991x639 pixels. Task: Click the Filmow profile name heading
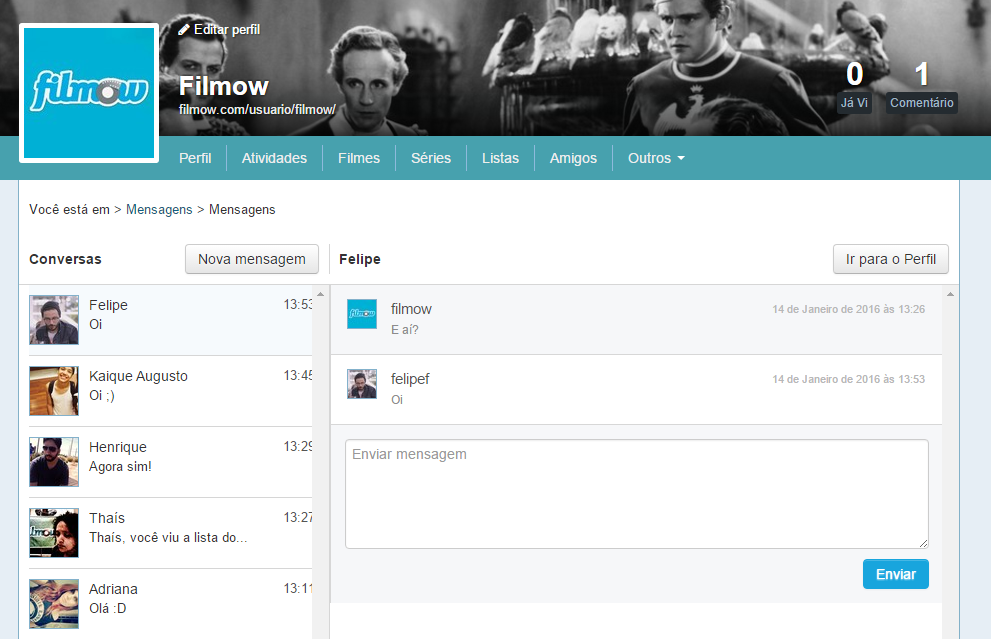tap(224, 86)
